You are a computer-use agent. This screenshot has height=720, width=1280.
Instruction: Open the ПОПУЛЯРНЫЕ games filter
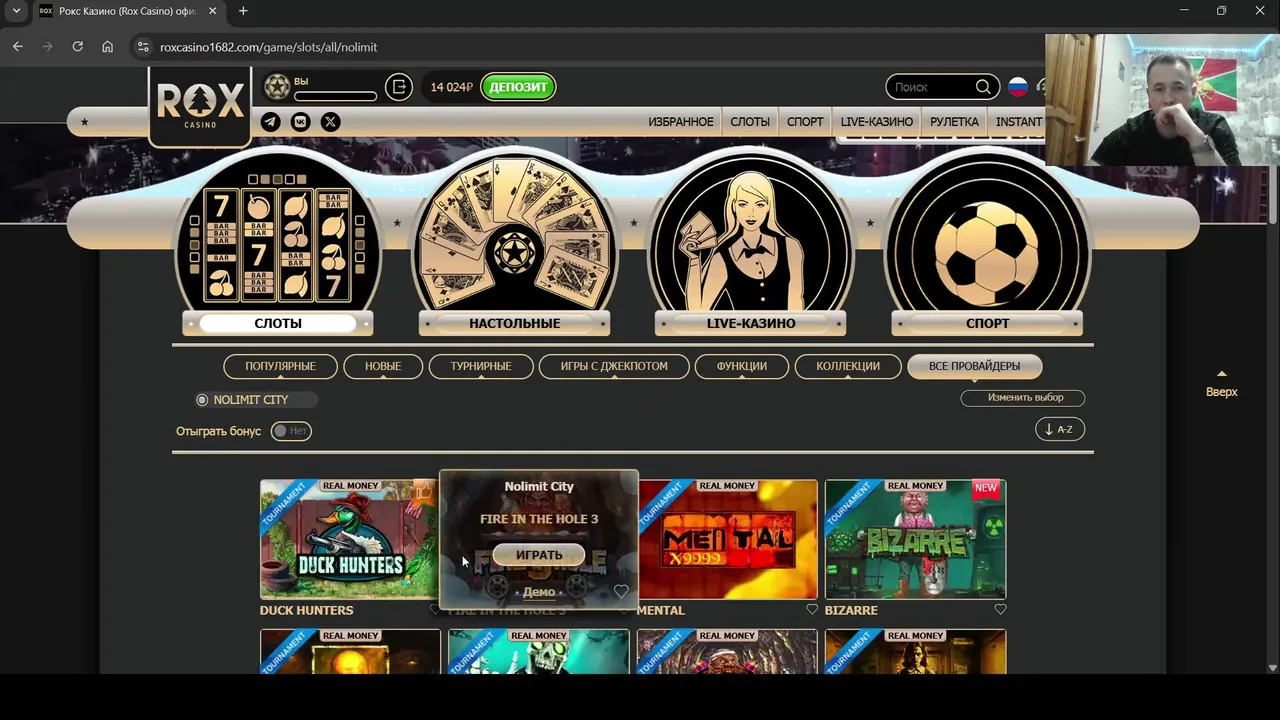pos(280,366)
